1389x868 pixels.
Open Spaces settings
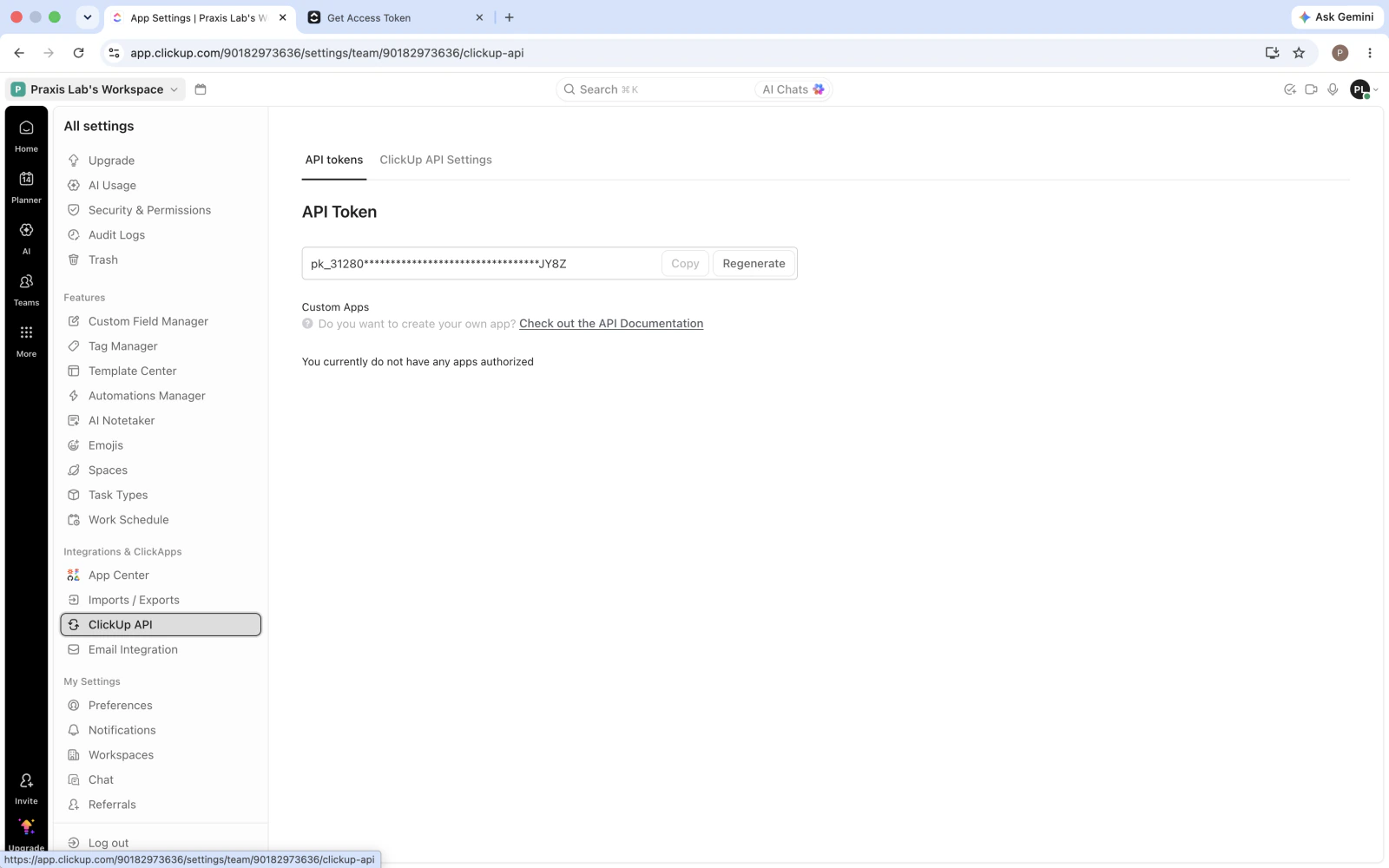point(160,470)
